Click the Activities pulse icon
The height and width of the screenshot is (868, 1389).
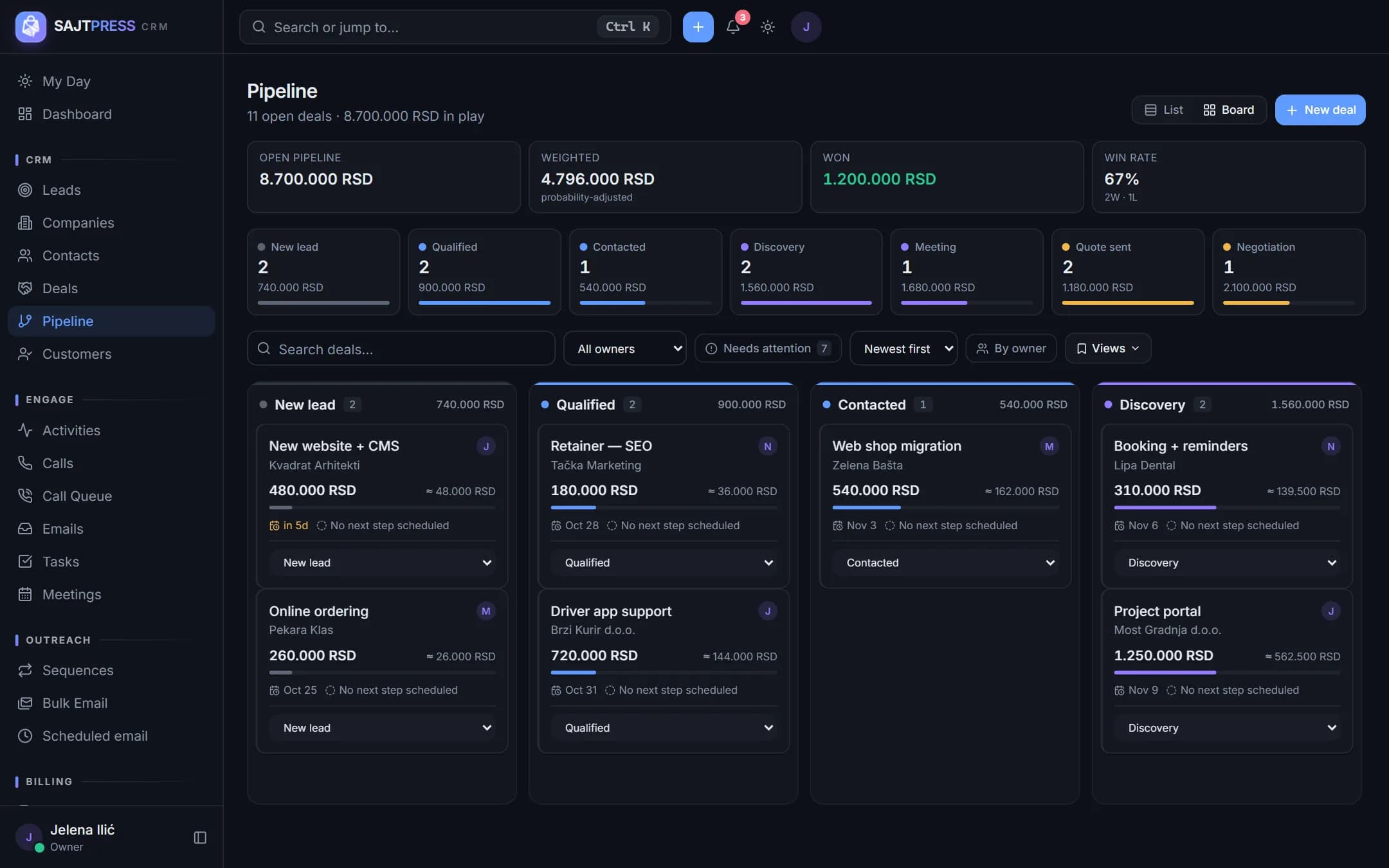tap(25, 430)
